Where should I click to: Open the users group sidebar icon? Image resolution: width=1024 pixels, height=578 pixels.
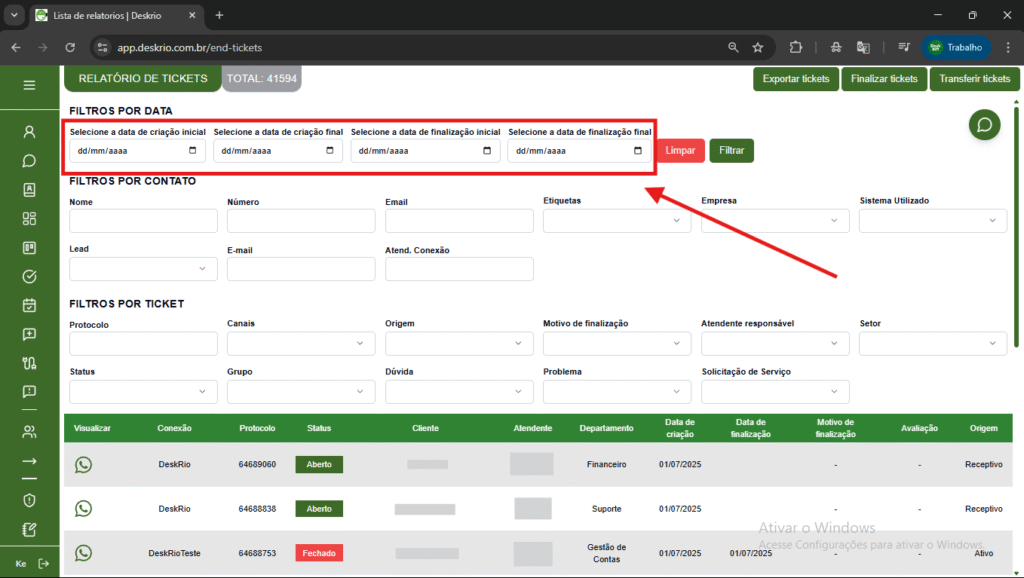(29, 432)
